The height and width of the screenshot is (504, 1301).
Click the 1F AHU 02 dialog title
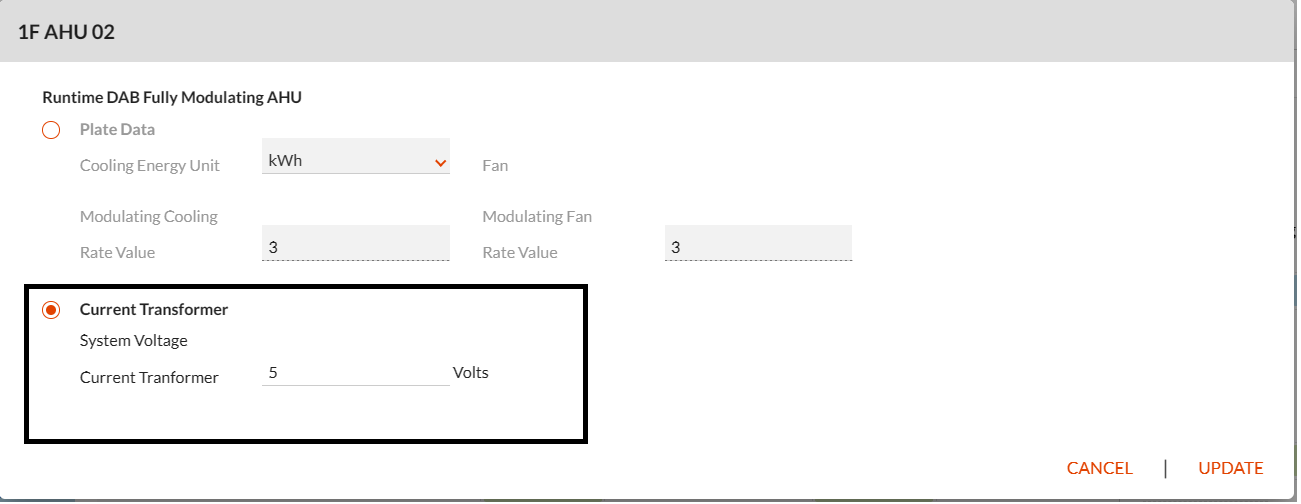(x=66, y=32)
